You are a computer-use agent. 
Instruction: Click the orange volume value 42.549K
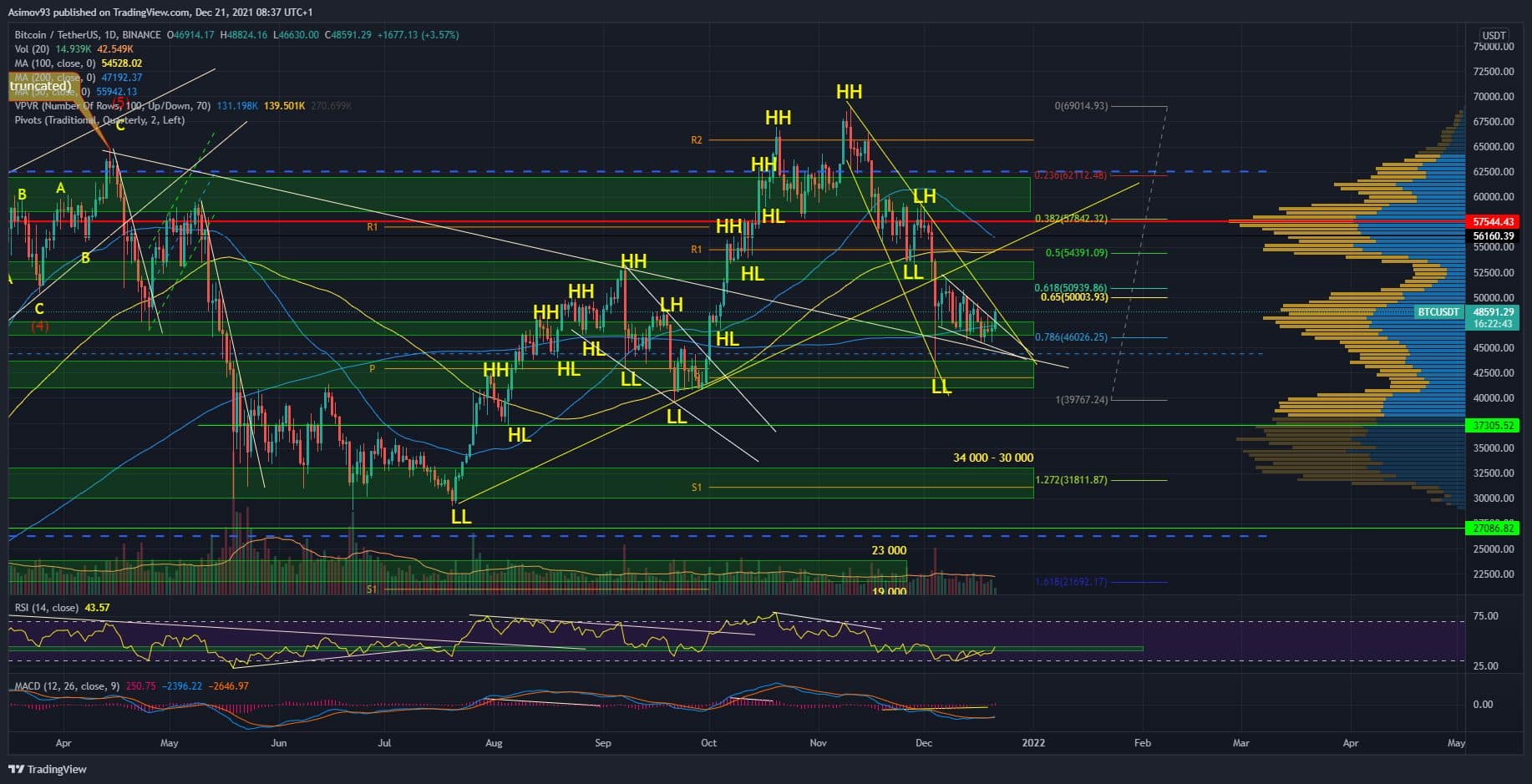pyautogui.click(x=115, y=49)
